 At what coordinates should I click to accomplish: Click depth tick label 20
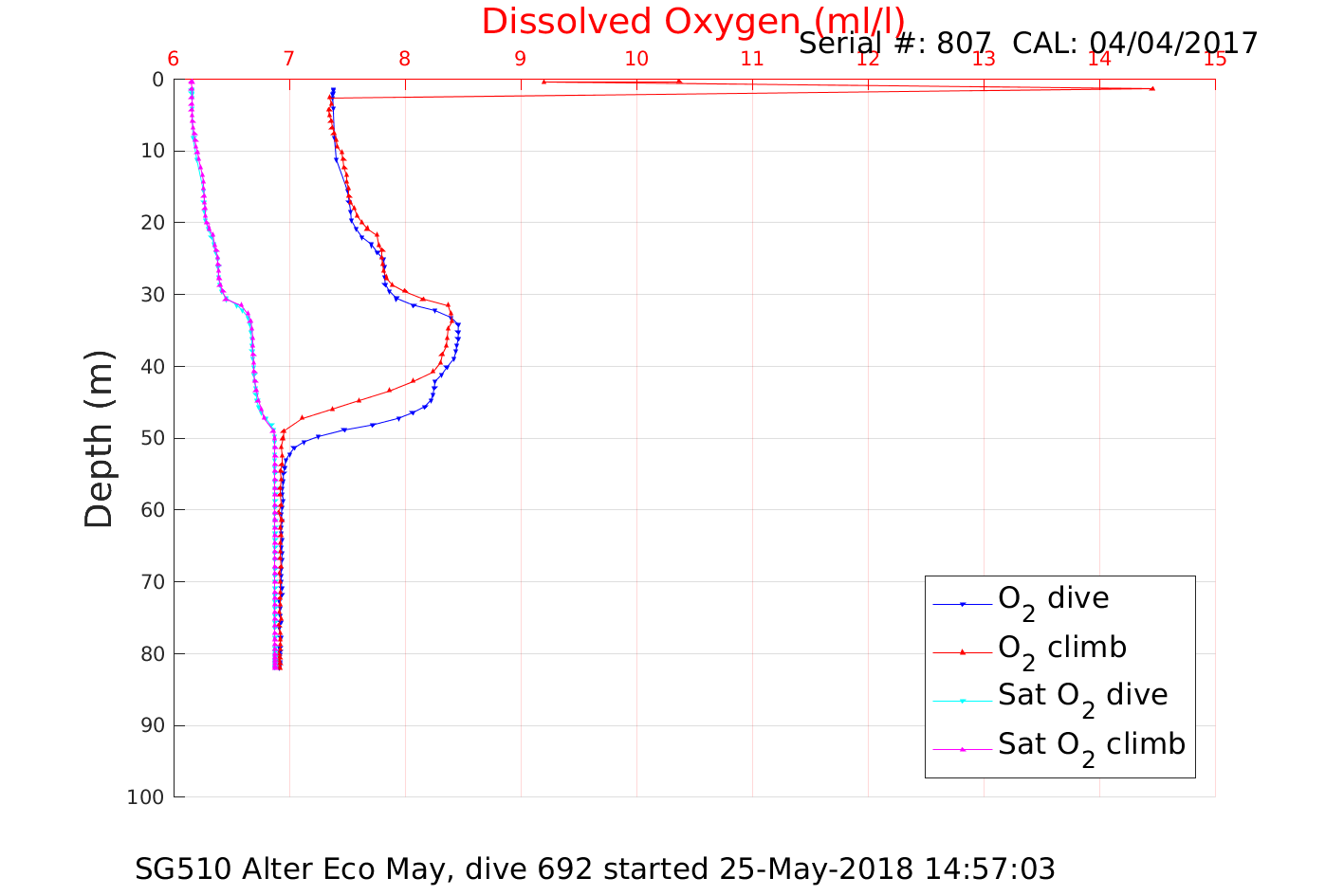click(x=152, y=223)
